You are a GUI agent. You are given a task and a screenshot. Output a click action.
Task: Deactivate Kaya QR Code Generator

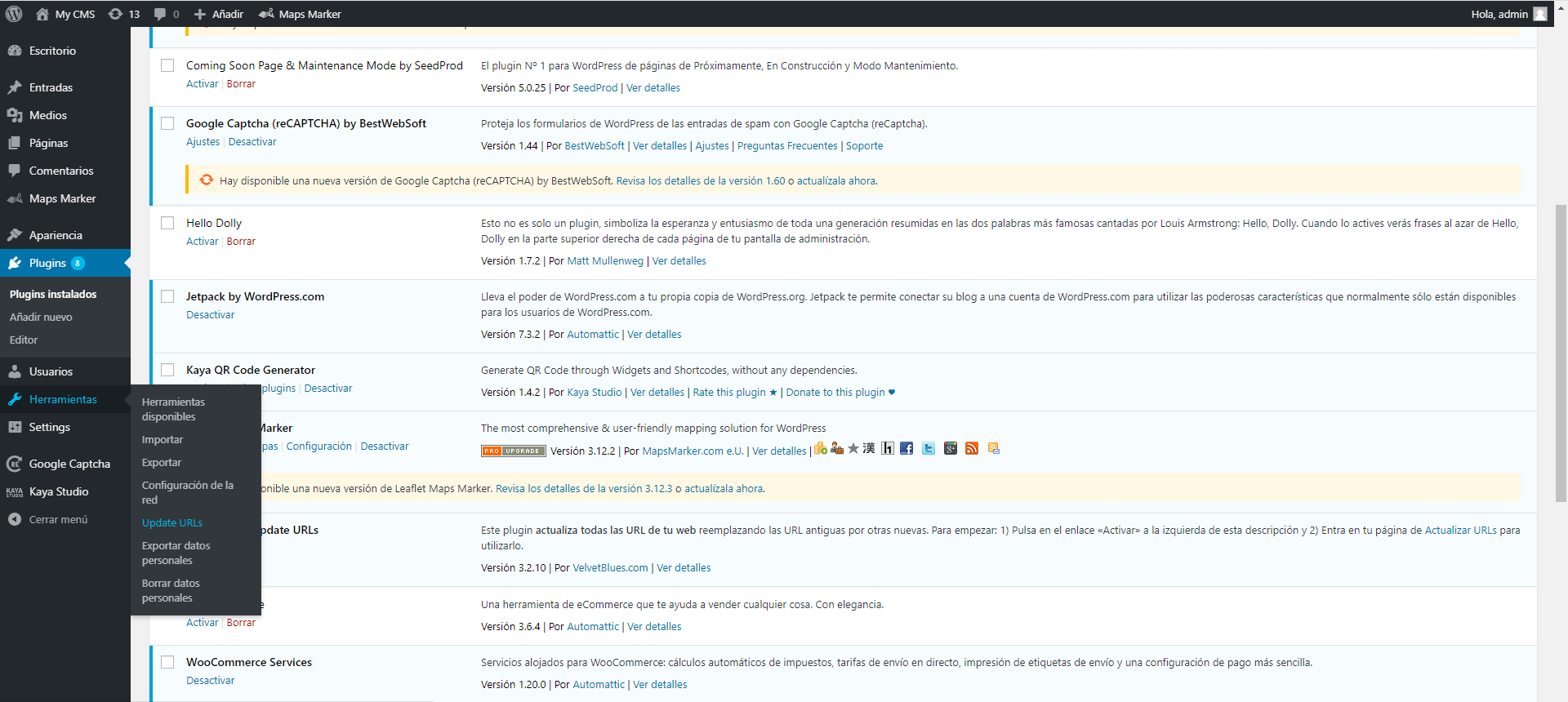(328, 389)
